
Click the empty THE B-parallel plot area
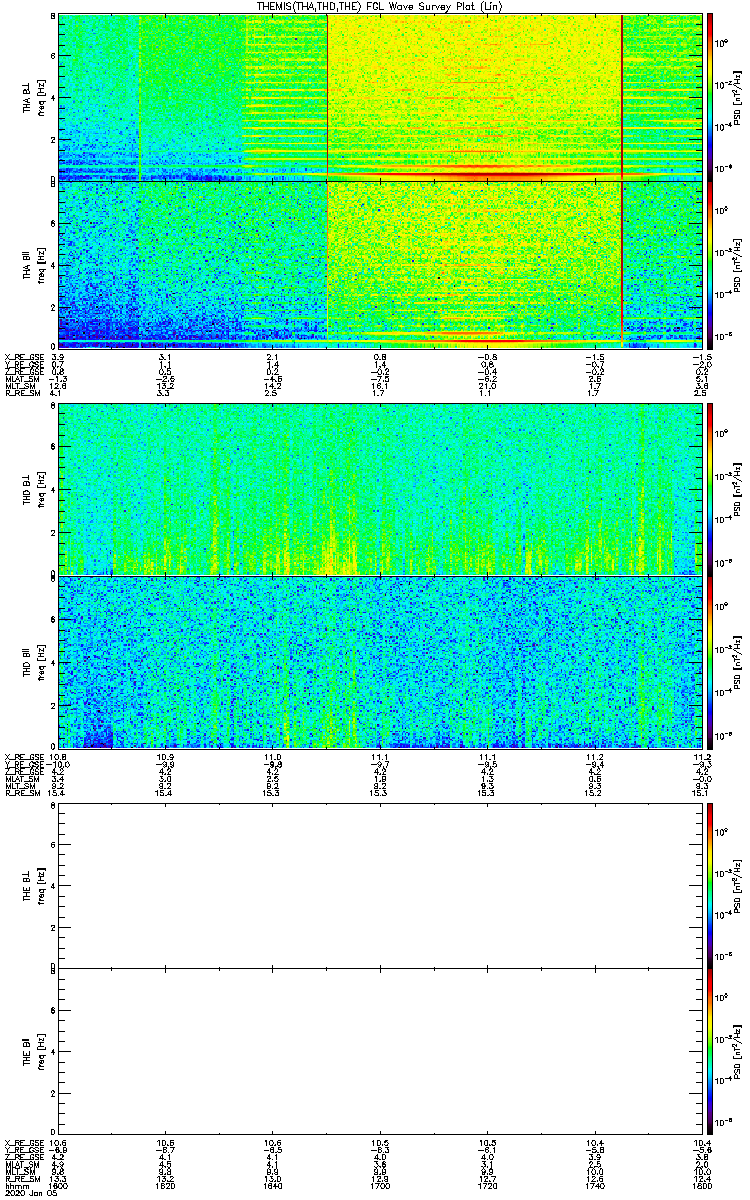(380, 1053)
